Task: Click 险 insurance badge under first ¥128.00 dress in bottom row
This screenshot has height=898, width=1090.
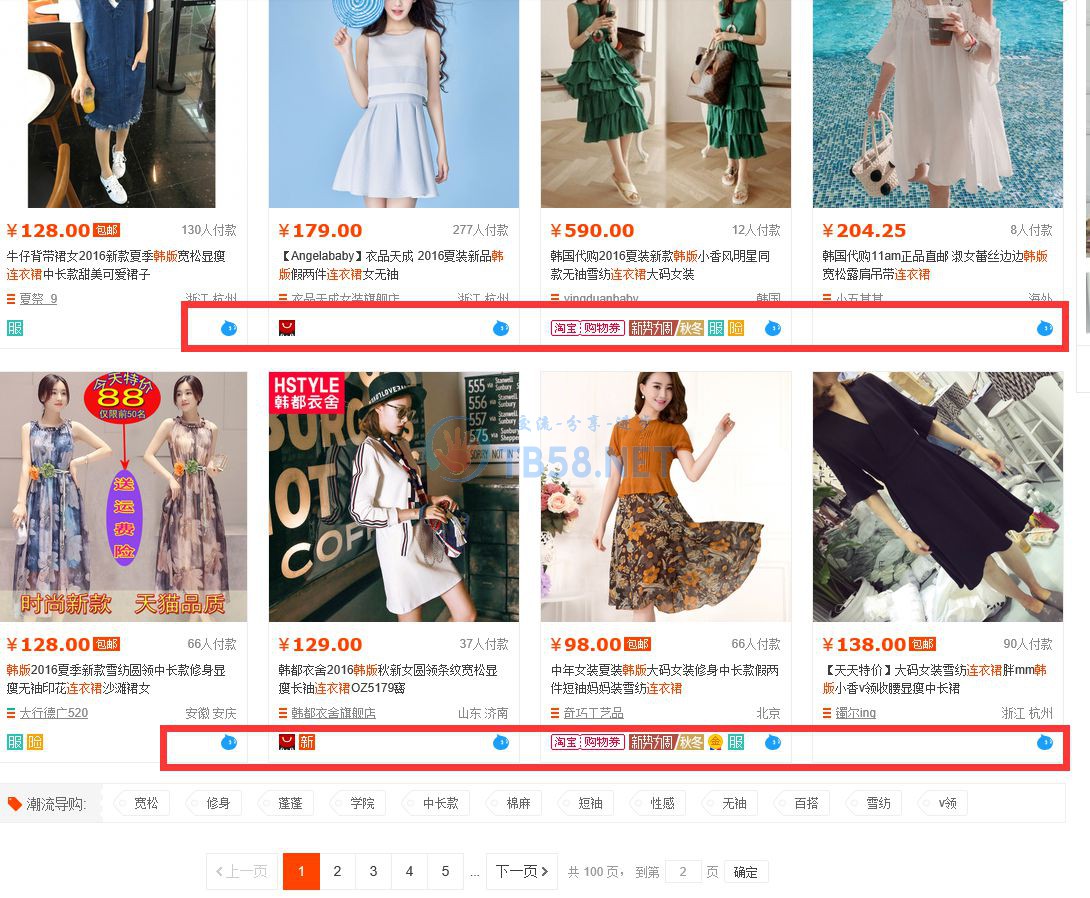Action: [35, 742]
